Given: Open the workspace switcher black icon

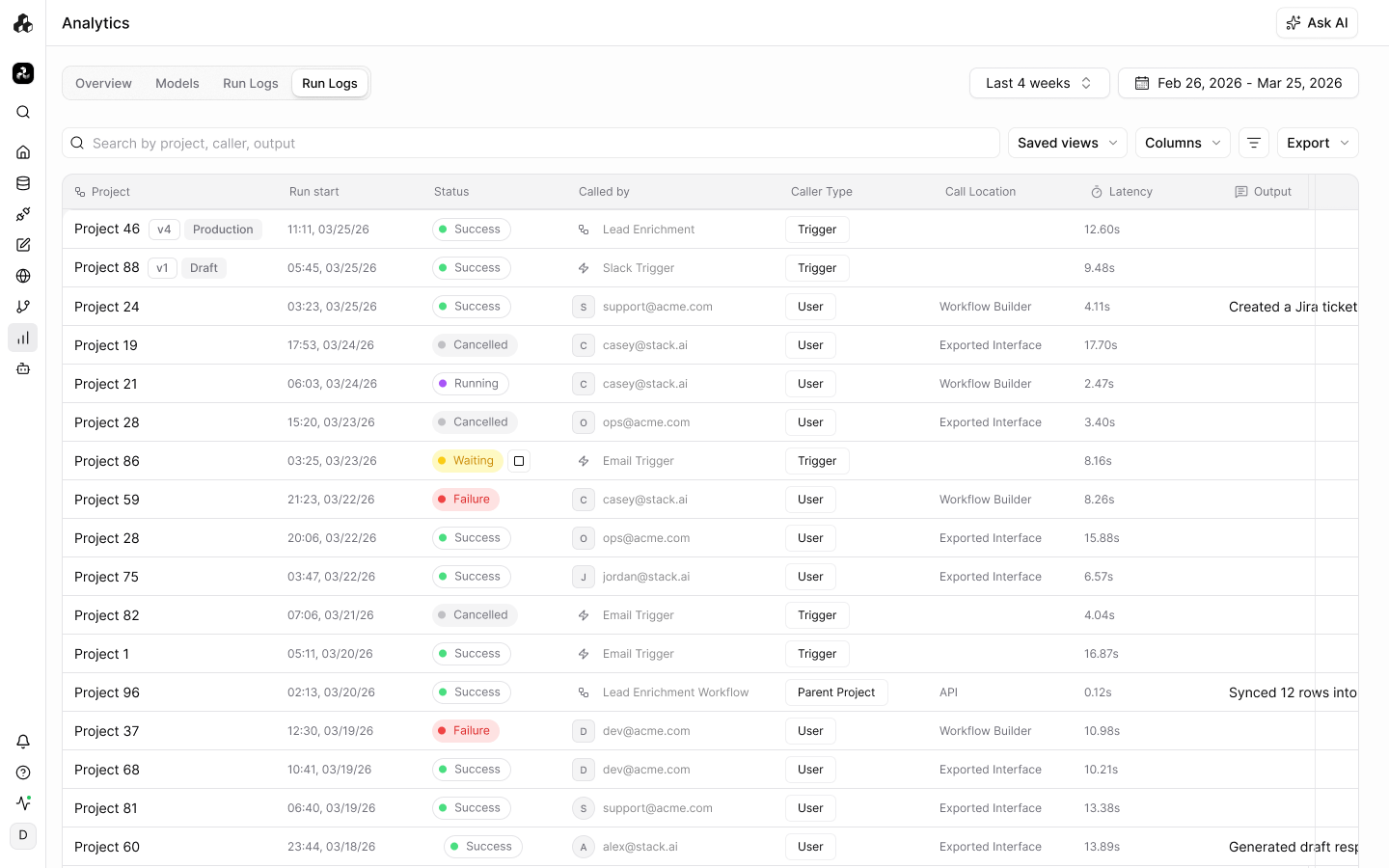Looking at the screenshot, I should [x=23, y=73].
